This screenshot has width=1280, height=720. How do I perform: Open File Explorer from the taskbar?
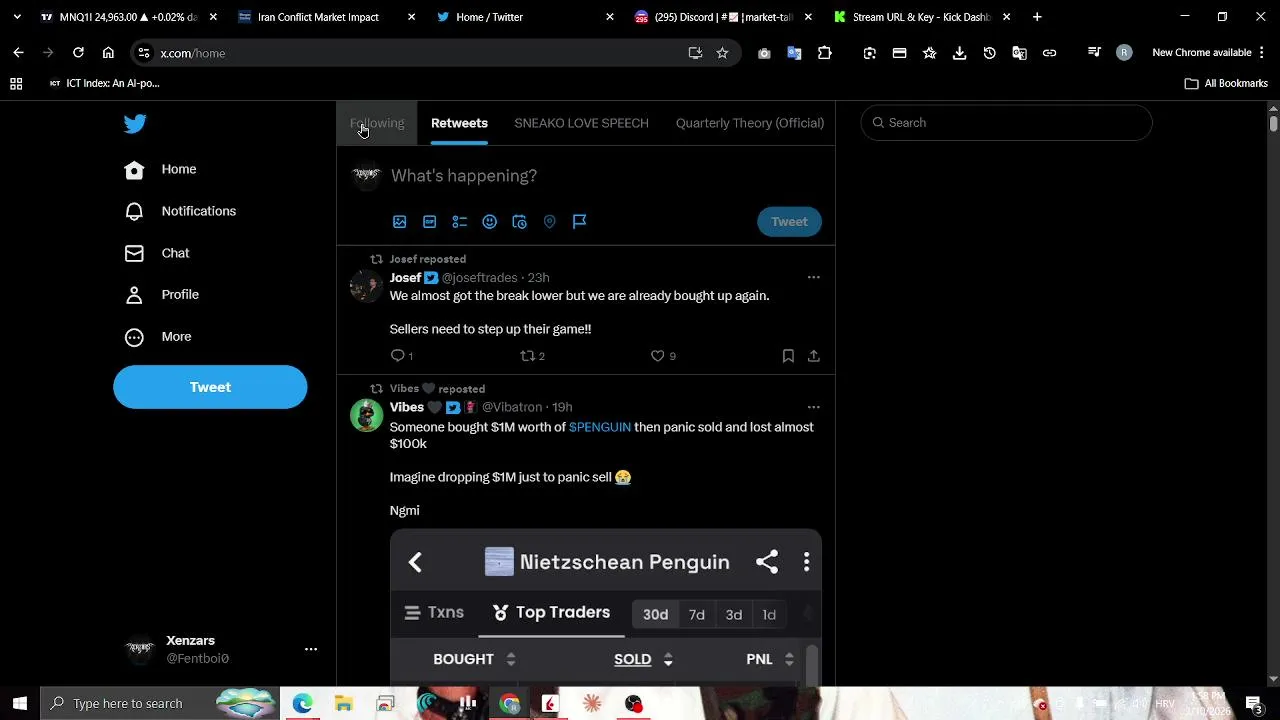tap(343, 704)
